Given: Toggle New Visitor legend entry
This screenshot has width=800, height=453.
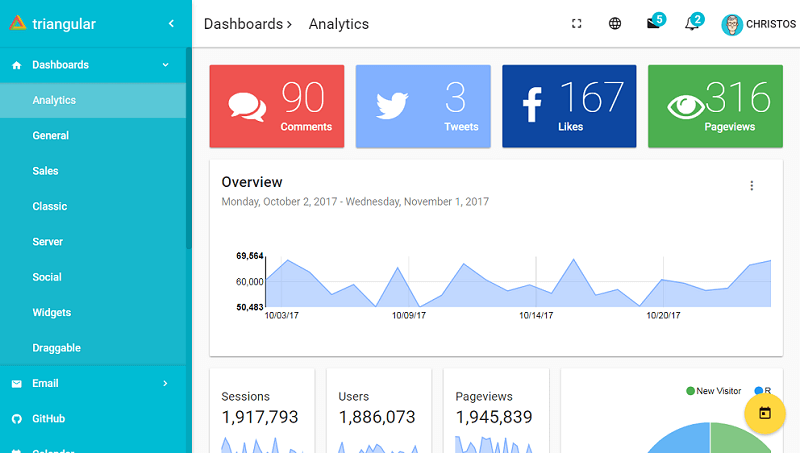Looking at the screenshot, I should tap(714, 391).
